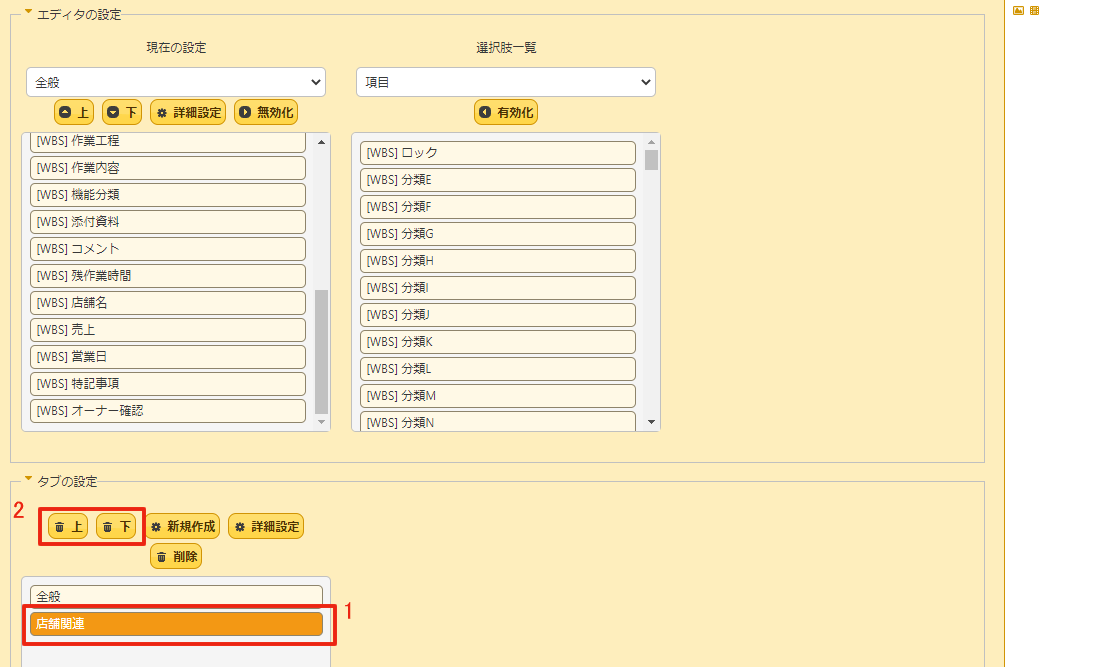
Task: Click the up-arrow icon on the 上 button
Action: (x=63, y=112)
